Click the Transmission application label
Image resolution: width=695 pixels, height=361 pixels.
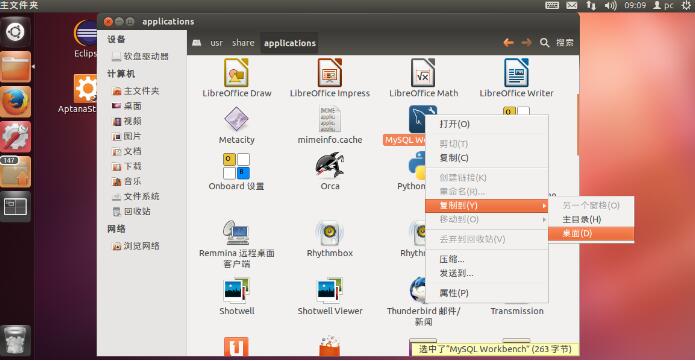[517, 311]
